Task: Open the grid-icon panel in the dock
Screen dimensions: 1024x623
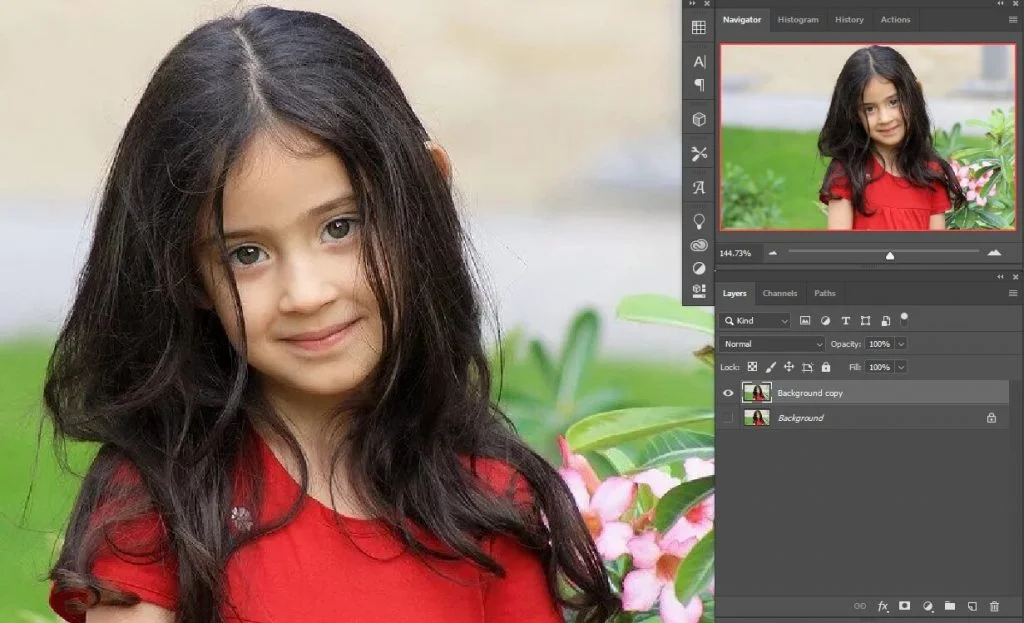Action: point(699,27)
